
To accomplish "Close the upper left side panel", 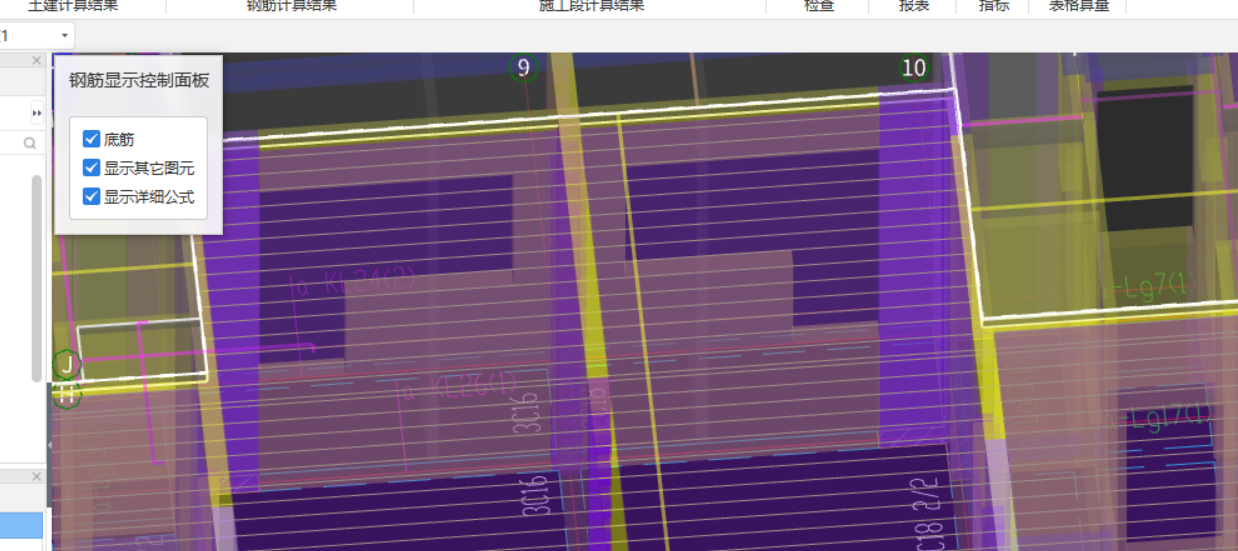I will coord(37,61).
